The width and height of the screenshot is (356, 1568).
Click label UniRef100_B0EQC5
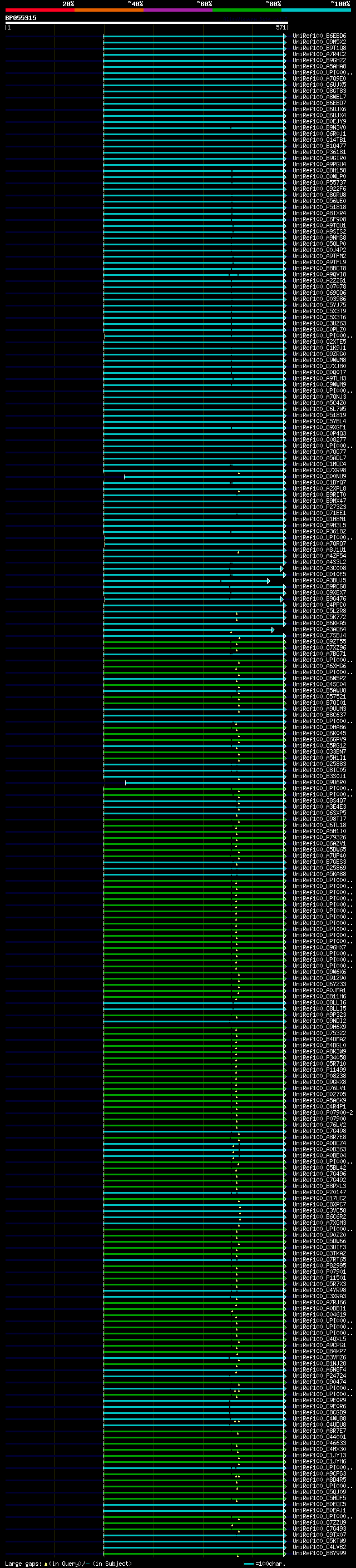pyautogui.click(x=319, y=1504)
